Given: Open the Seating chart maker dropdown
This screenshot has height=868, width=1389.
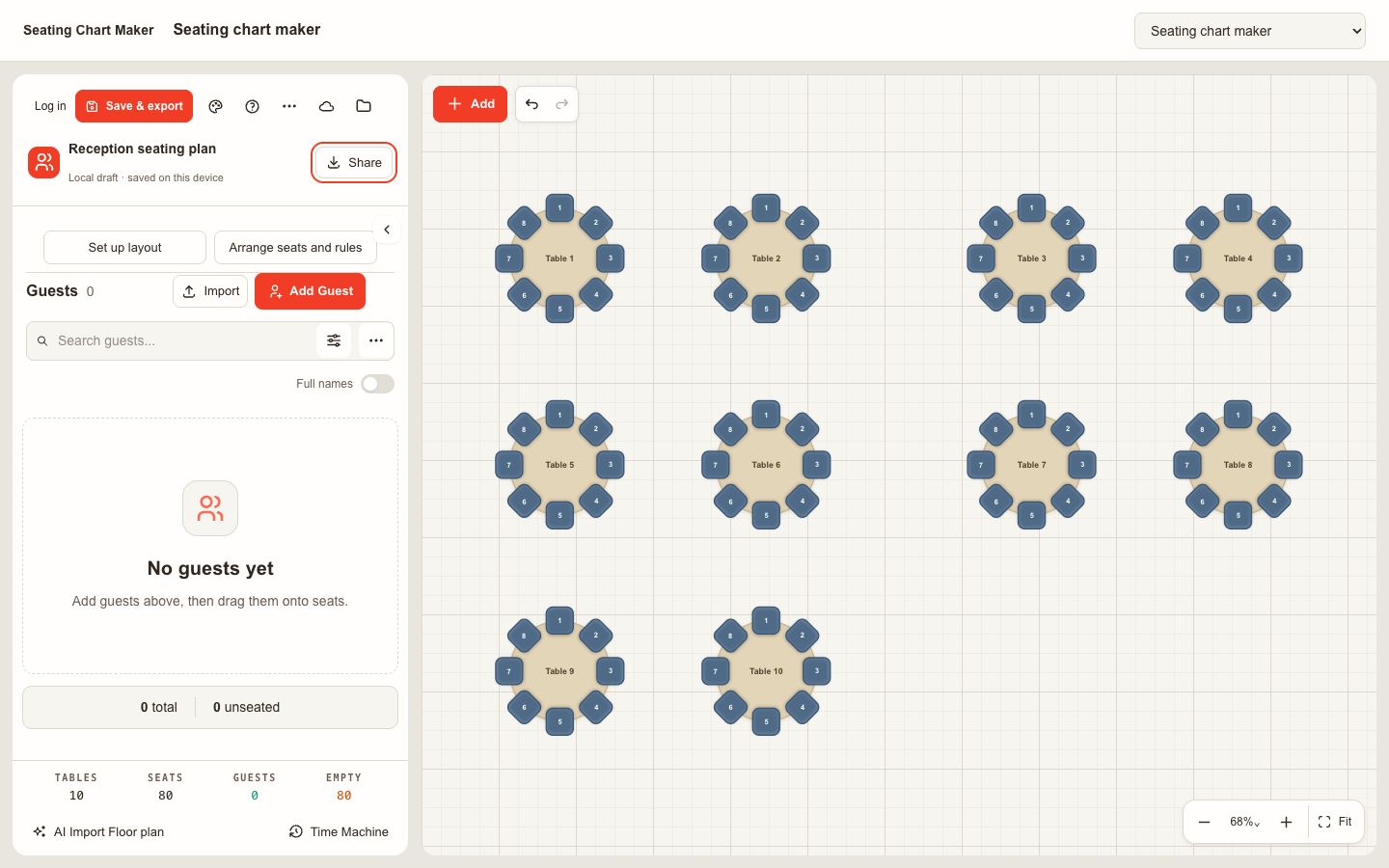Looking at the screenshot, I should (x=1250, y=31).
